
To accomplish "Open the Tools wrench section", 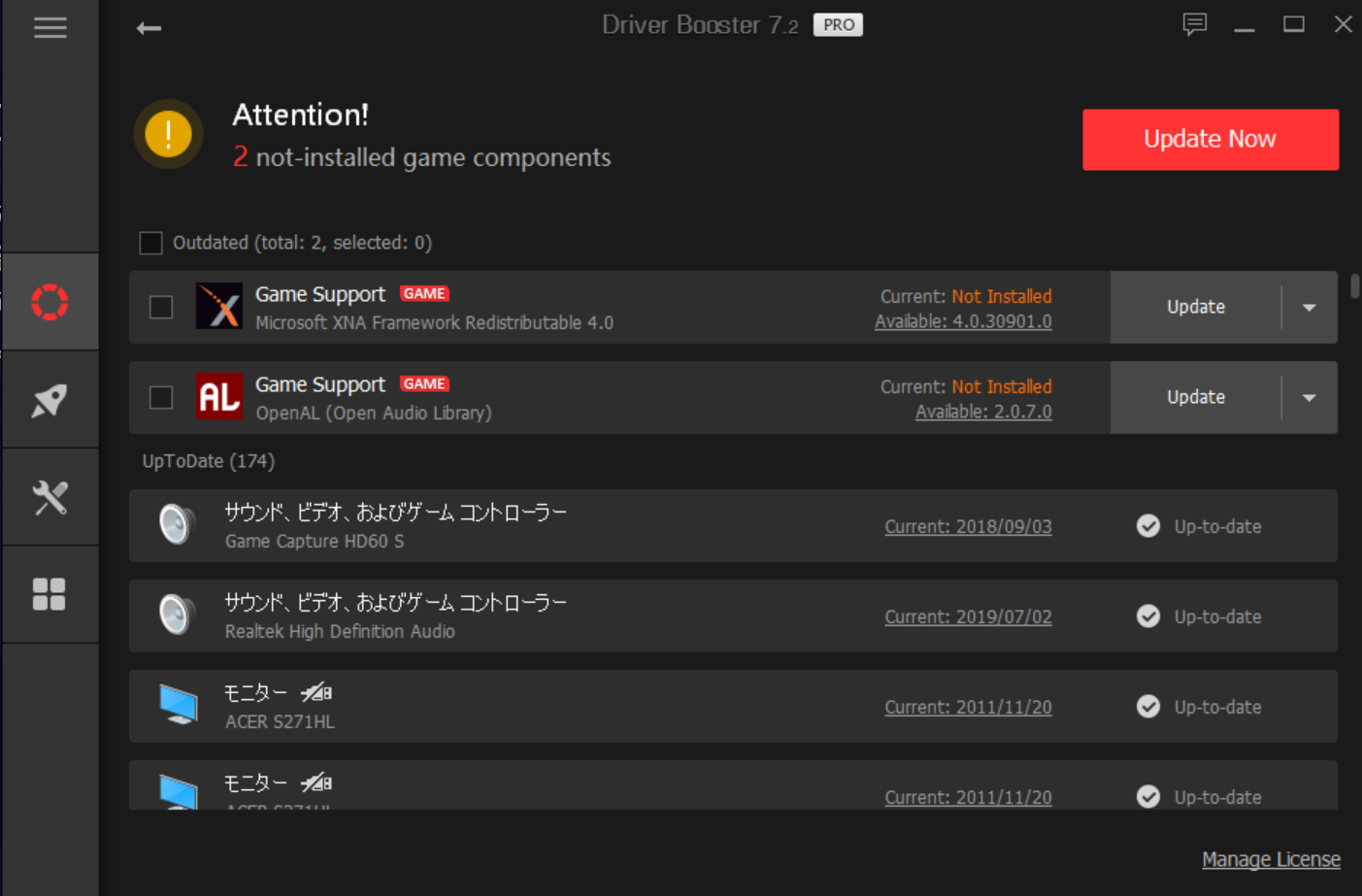I will pos(50,497).
